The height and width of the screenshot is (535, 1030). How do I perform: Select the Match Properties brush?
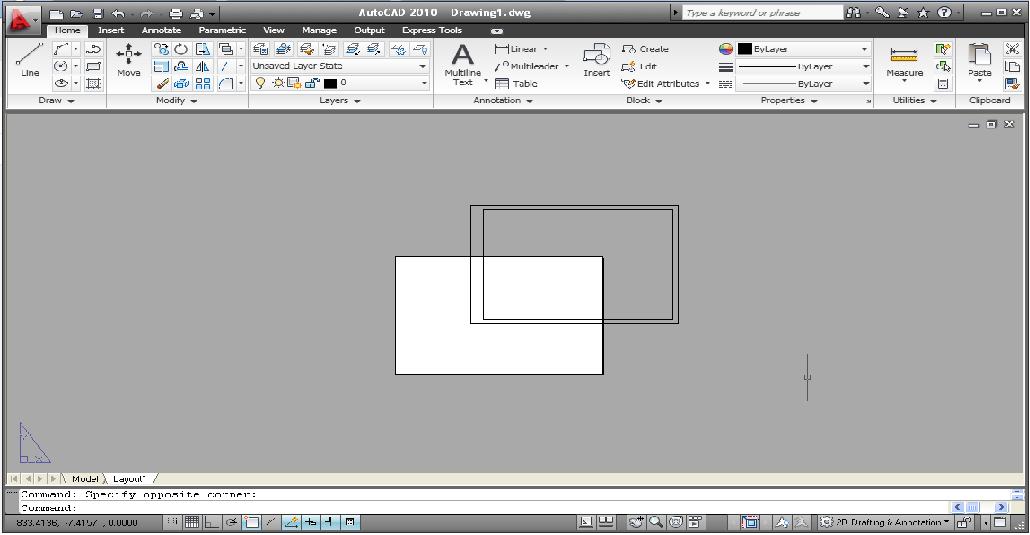pyautogui.click(x=162, y=83)
